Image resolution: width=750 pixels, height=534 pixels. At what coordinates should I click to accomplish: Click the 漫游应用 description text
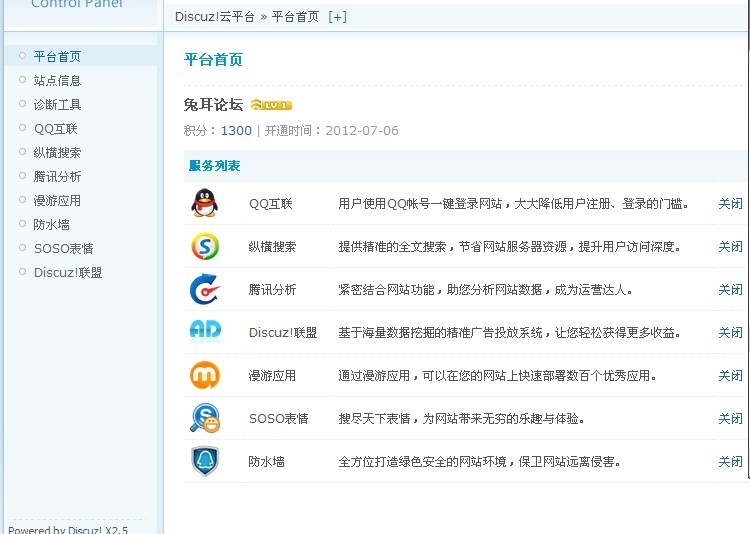(x=497, y=376)
